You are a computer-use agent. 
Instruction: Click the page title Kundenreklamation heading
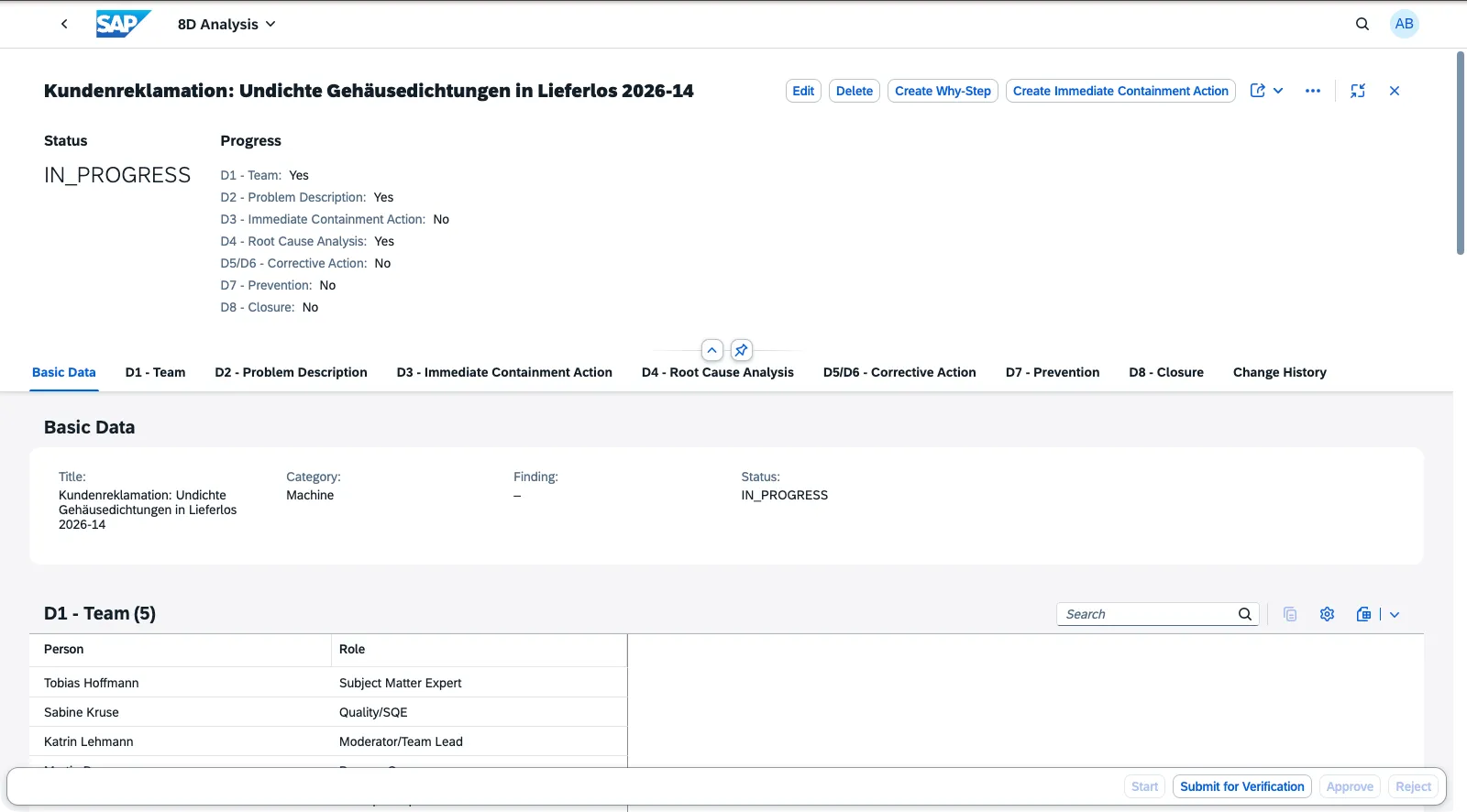[369, 91]
